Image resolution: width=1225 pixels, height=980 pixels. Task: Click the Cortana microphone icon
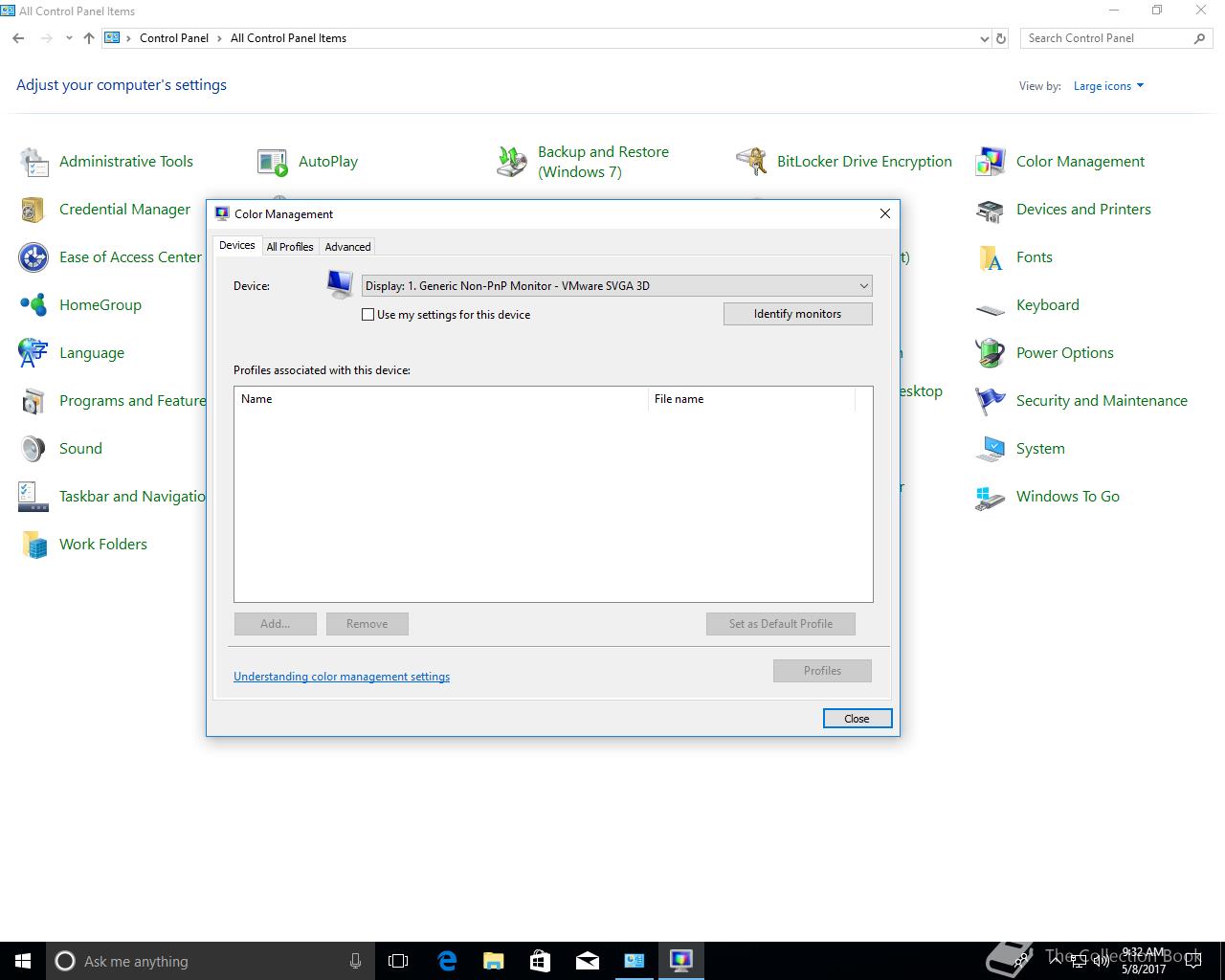pos(355,961)
